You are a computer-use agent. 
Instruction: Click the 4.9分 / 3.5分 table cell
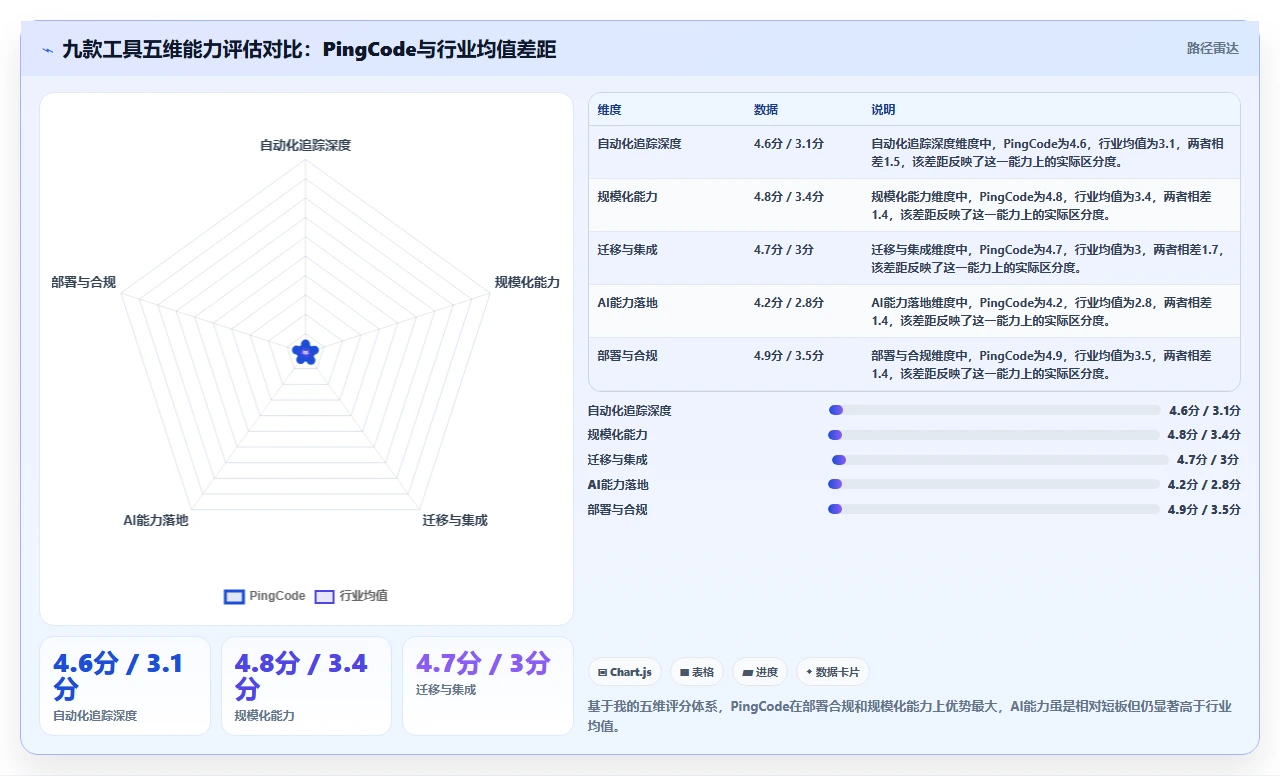(x=789, y=356)
